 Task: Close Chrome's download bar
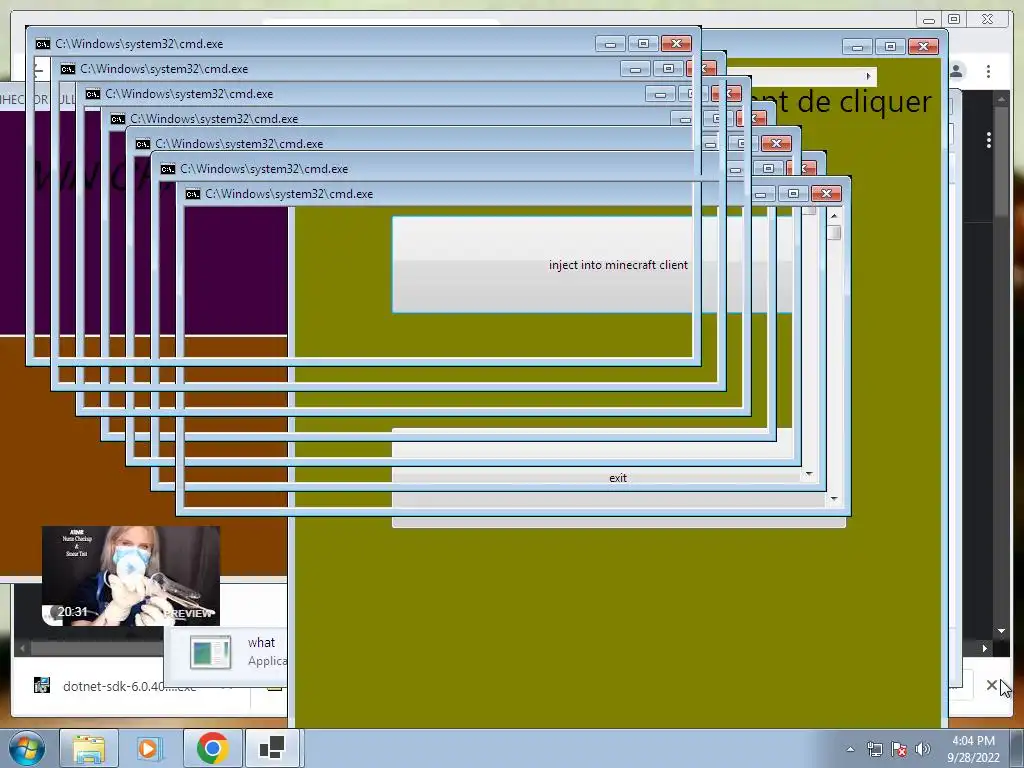tap(991, 685)
